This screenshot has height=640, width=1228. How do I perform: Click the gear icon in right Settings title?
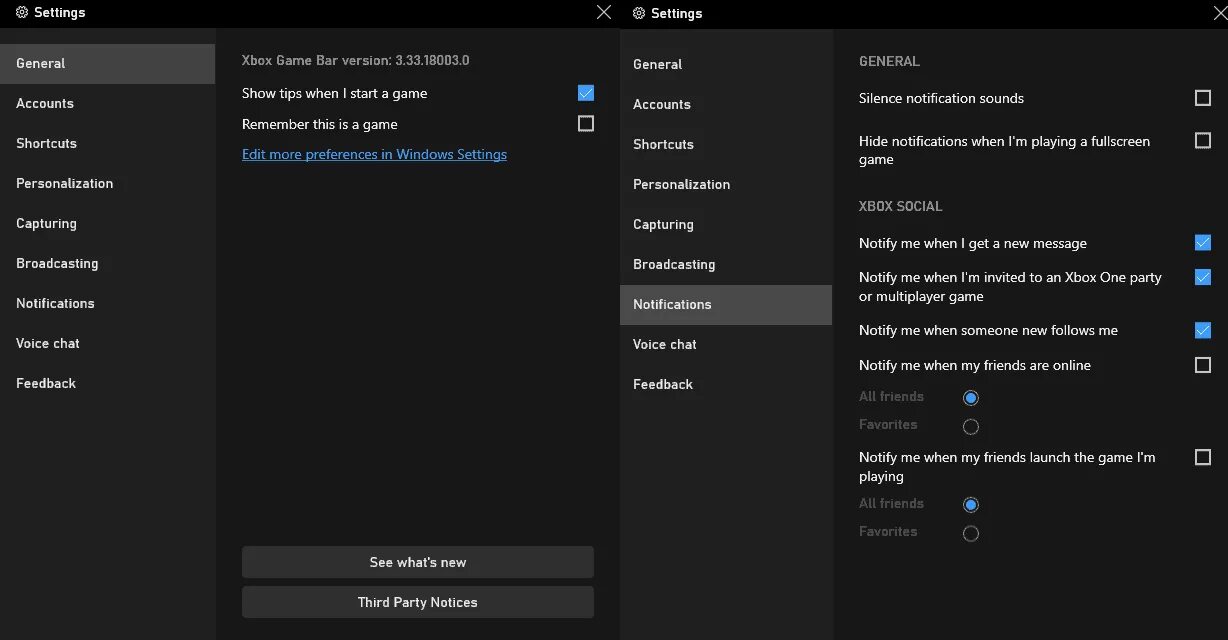639,13
